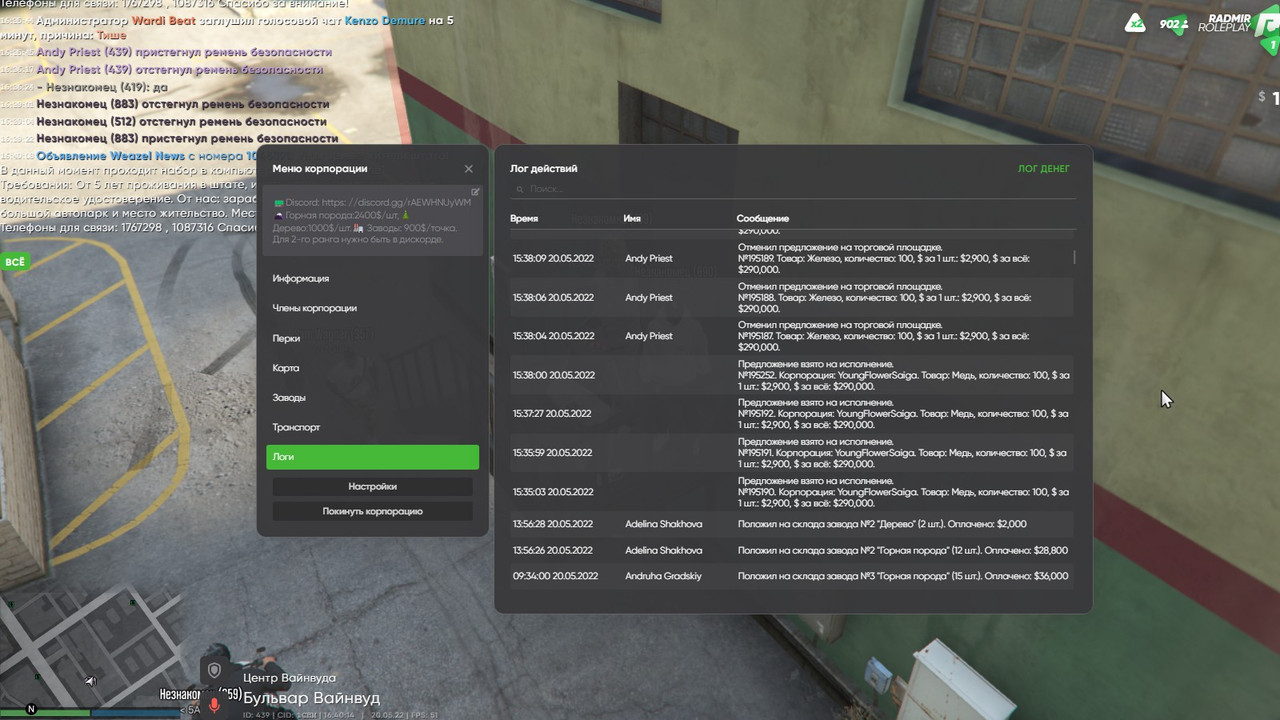1280x720 pixels.
Task: Click the "Горная порода" (12 шт.) message
Action: pos(903,550)
